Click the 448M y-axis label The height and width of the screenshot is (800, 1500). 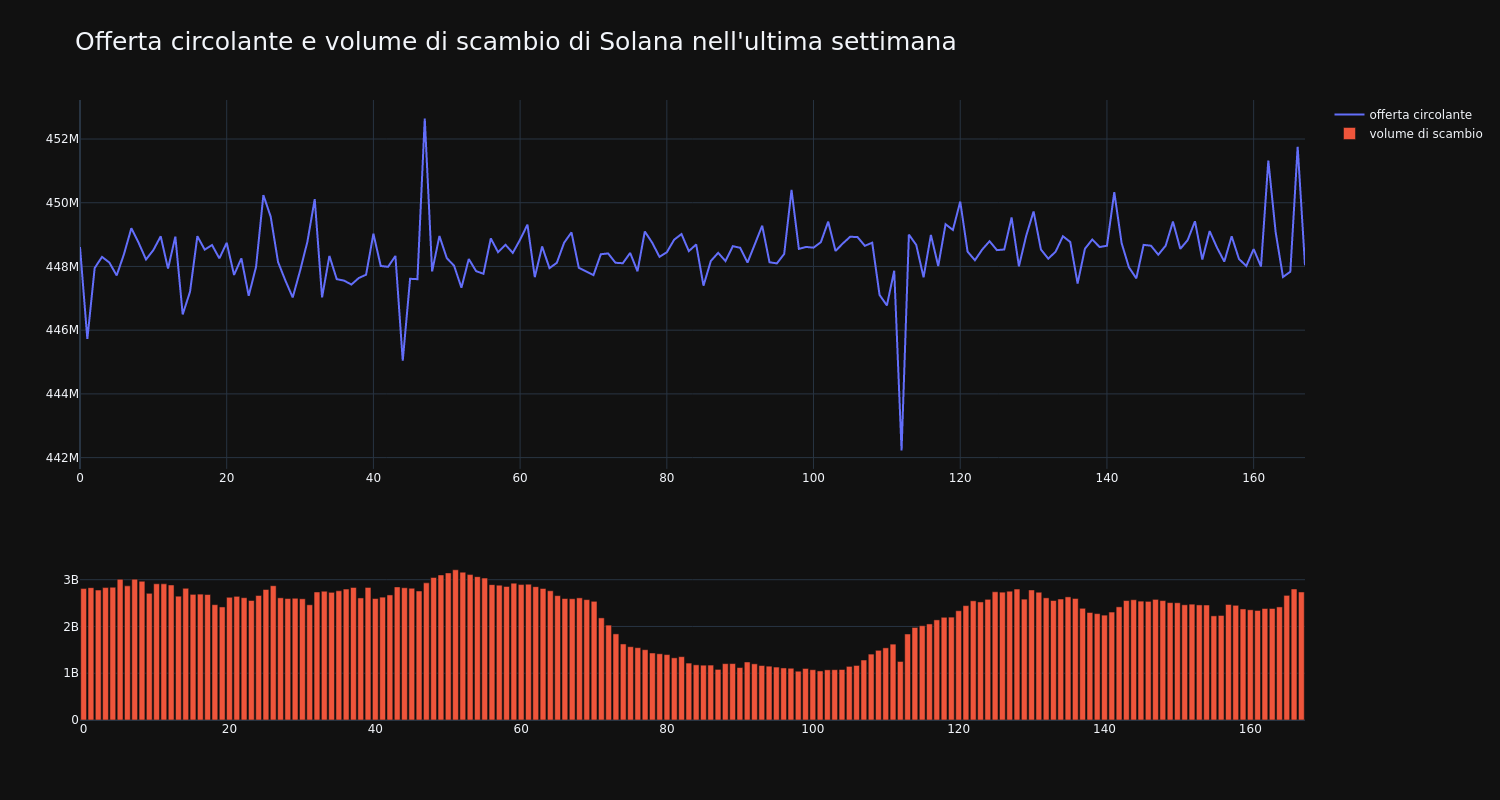(62, 267)
